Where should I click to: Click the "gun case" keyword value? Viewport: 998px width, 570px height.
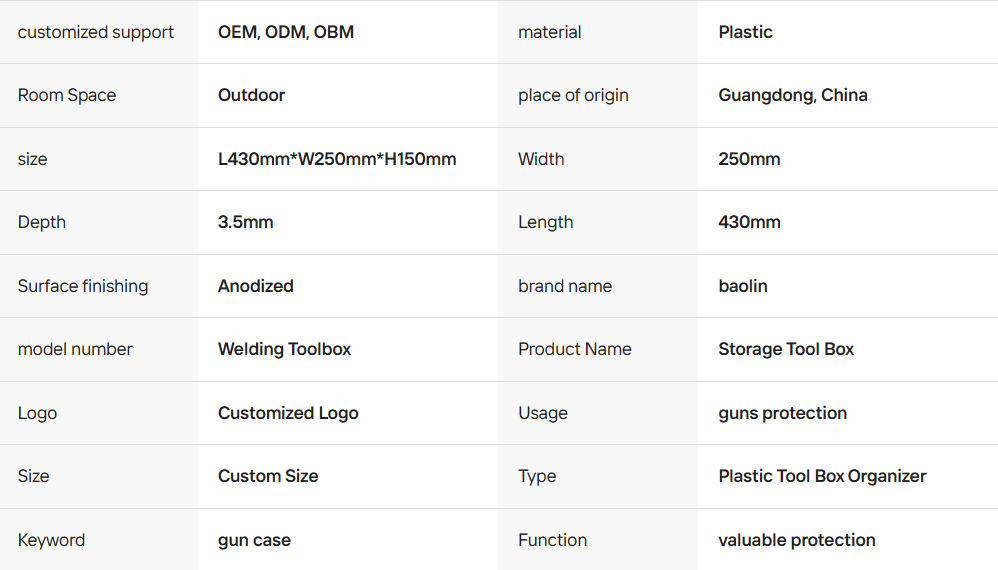(x=254, y=540)
